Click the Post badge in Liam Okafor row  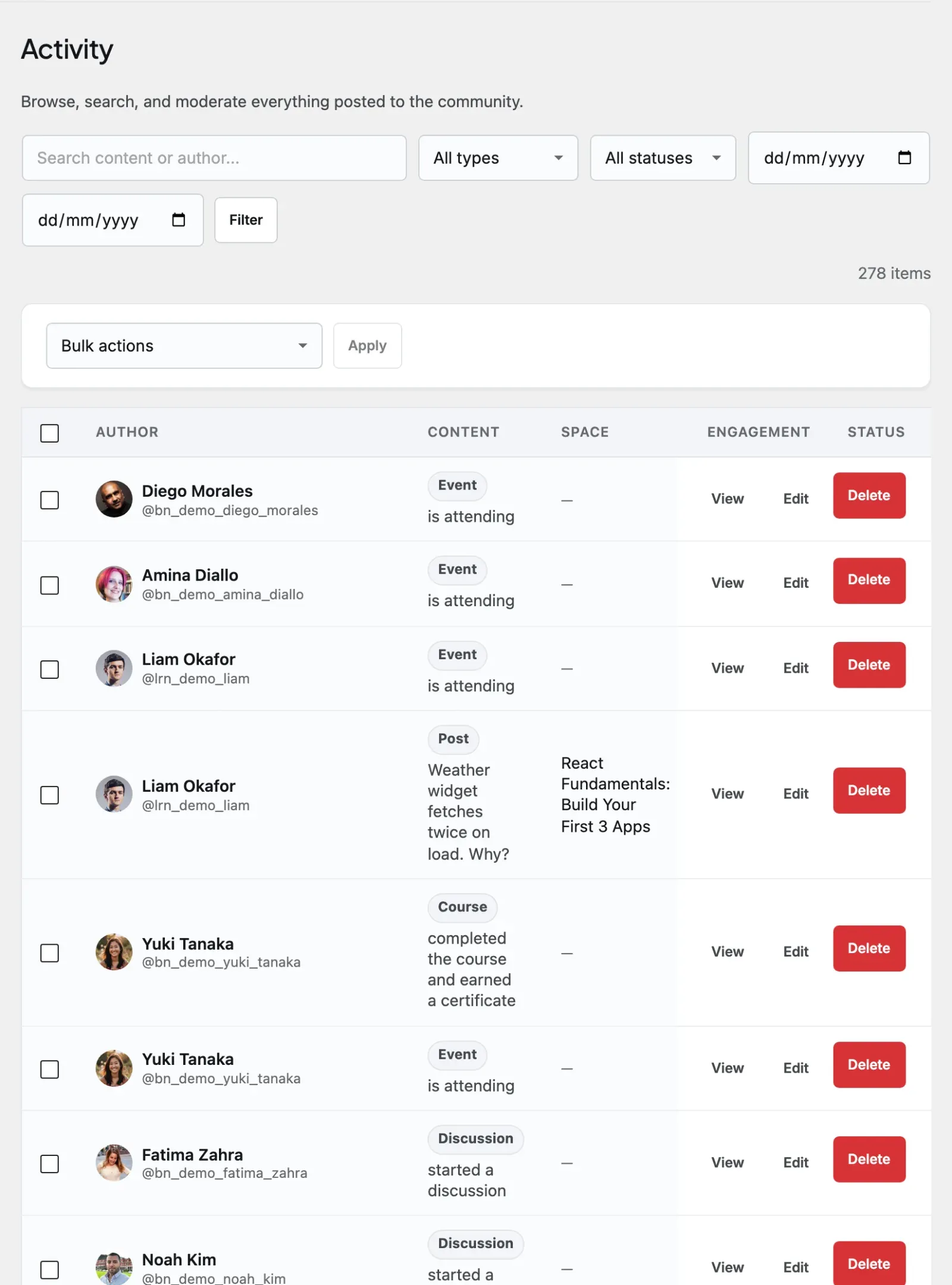tap(453, 739)
